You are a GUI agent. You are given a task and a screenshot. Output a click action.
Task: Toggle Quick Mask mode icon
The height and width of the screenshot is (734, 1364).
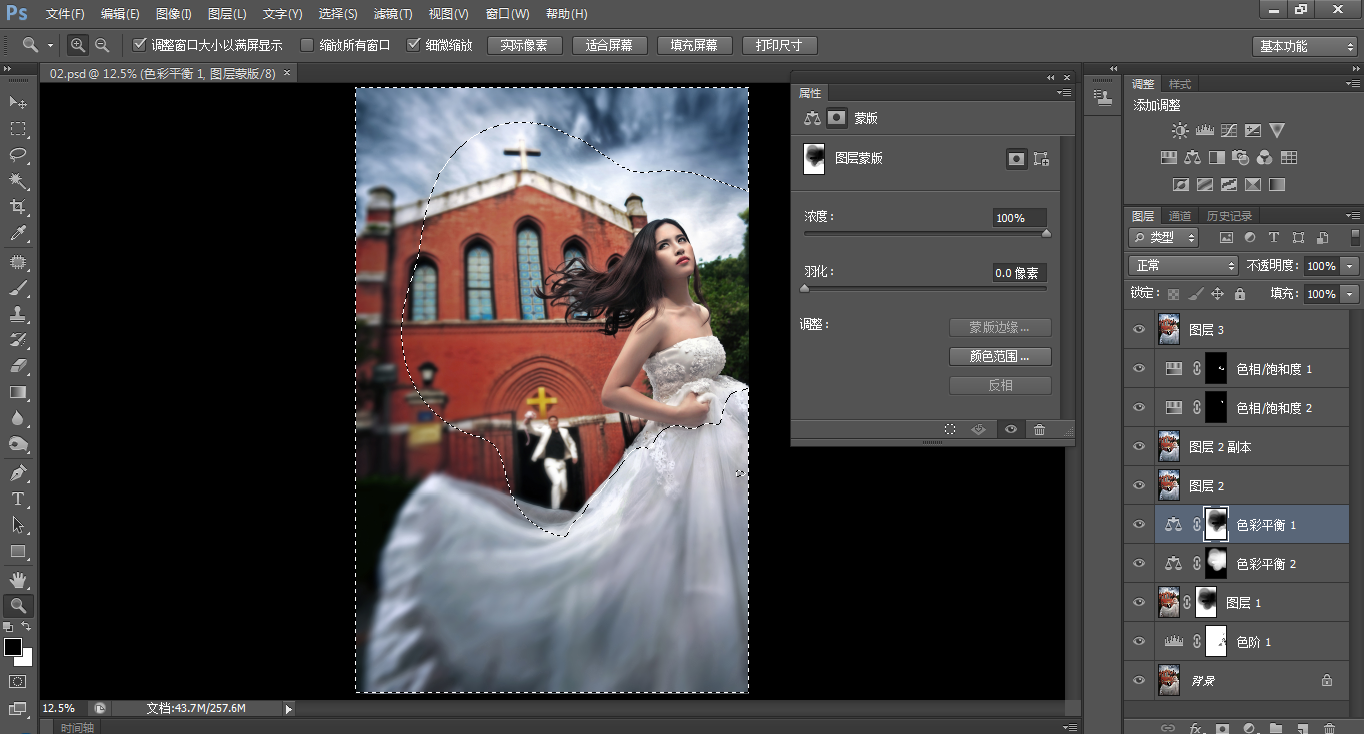18,681
